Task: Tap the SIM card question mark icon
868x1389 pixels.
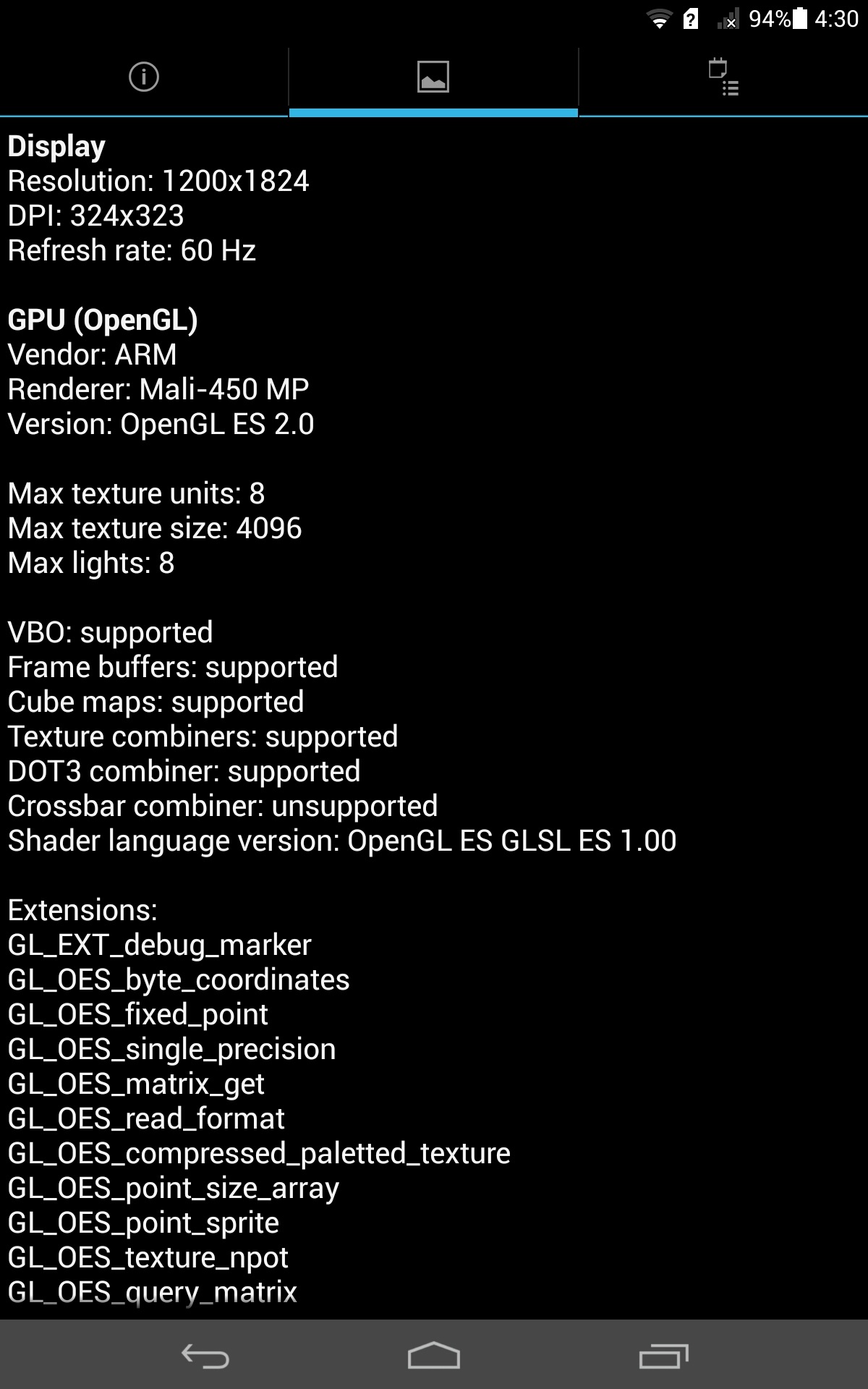Action: (x=691, y=19)
